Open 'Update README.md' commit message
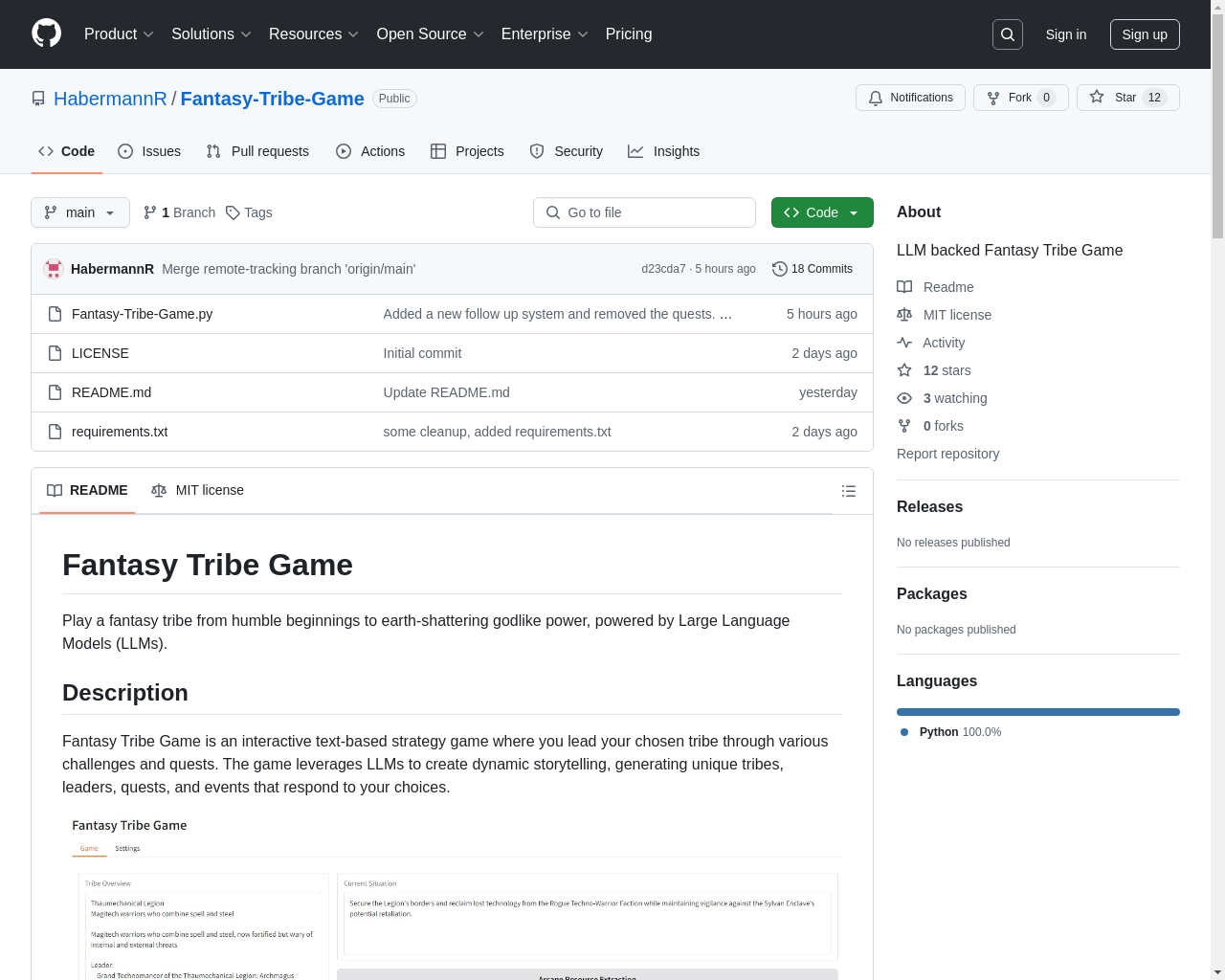Viewport: 1225px width, 980px height. tap(447, 392)
